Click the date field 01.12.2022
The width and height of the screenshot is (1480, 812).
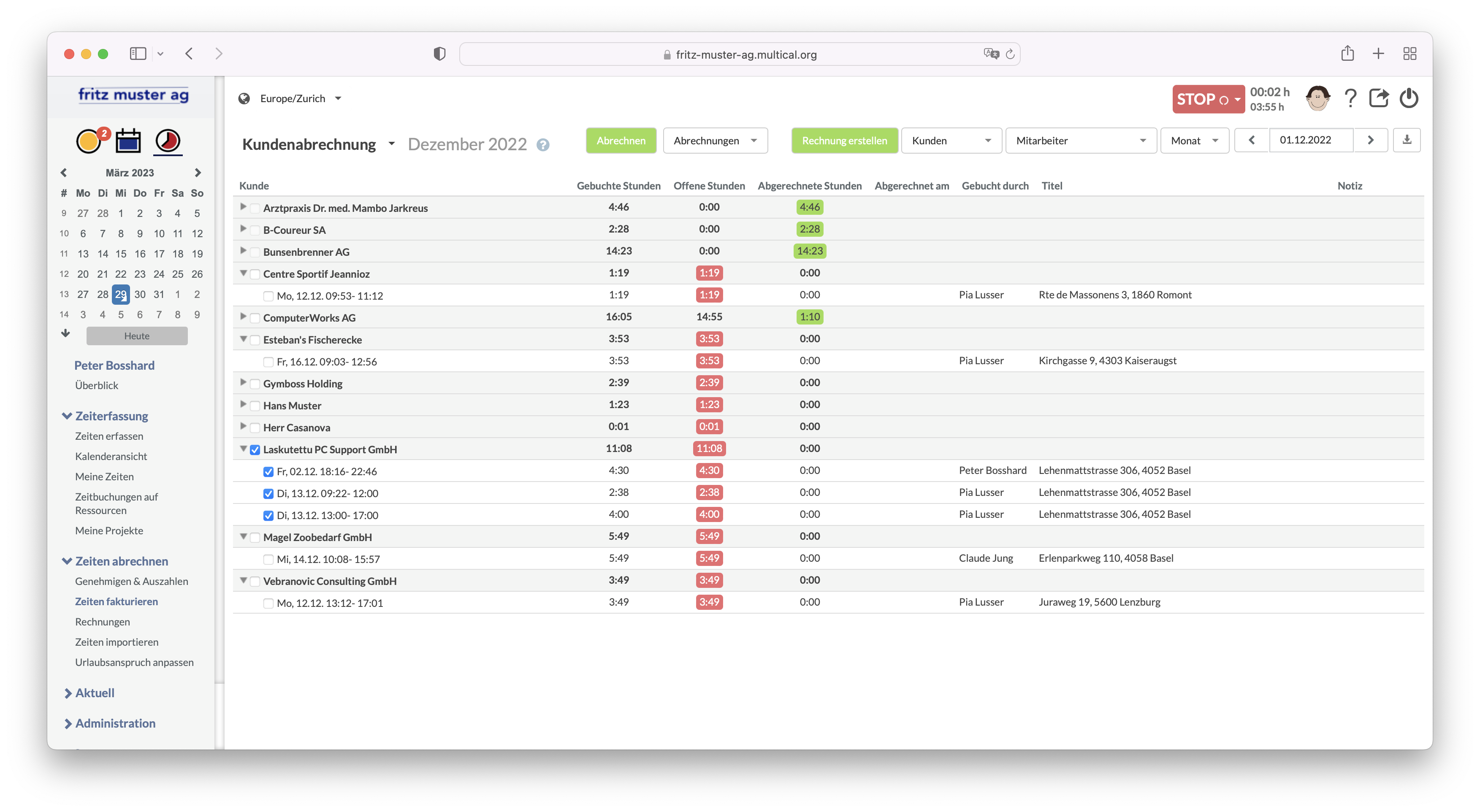click(1312, 140)
